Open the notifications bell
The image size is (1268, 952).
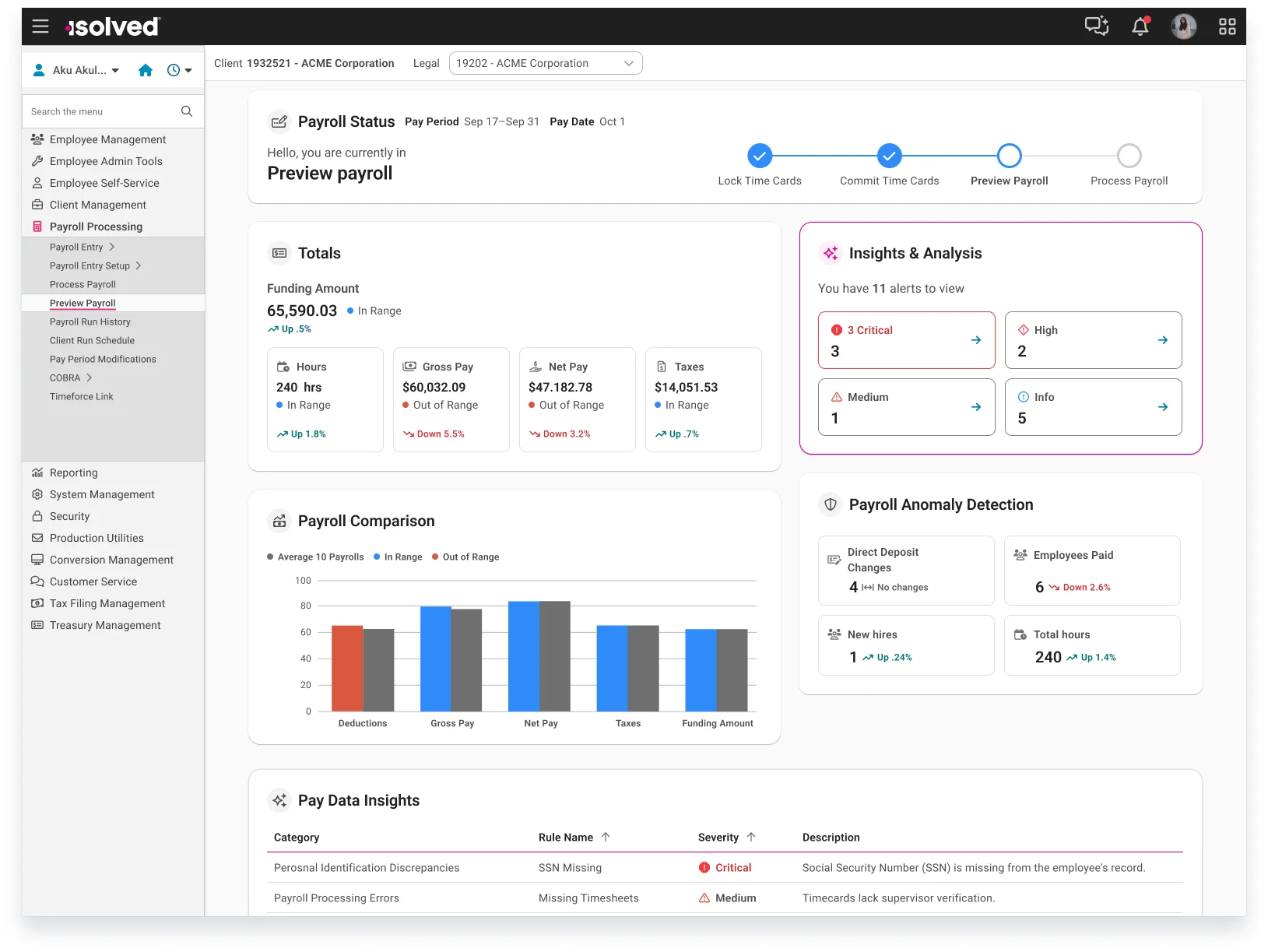[x=1140, y=26]
